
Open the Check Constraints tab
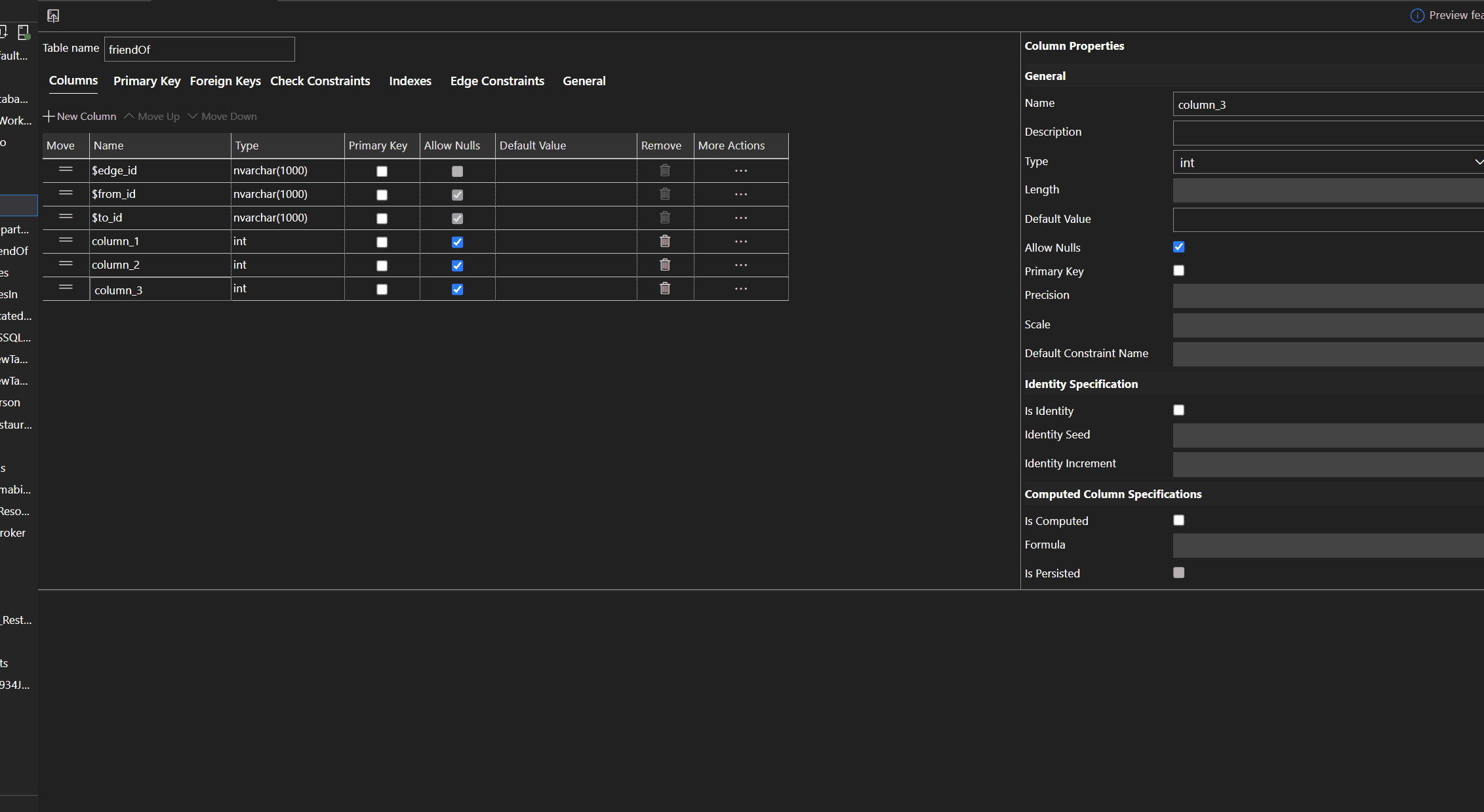tap(321, 81)
